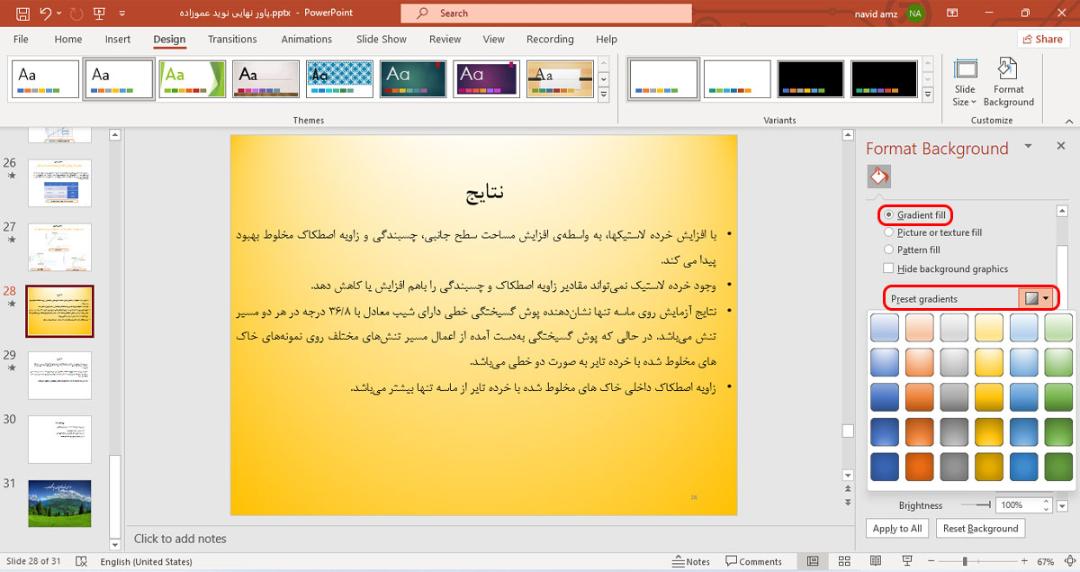Start Slide Show from status bar icon
The height and width of the screenshot is (572, 1080).
click(x=907, y=561)
